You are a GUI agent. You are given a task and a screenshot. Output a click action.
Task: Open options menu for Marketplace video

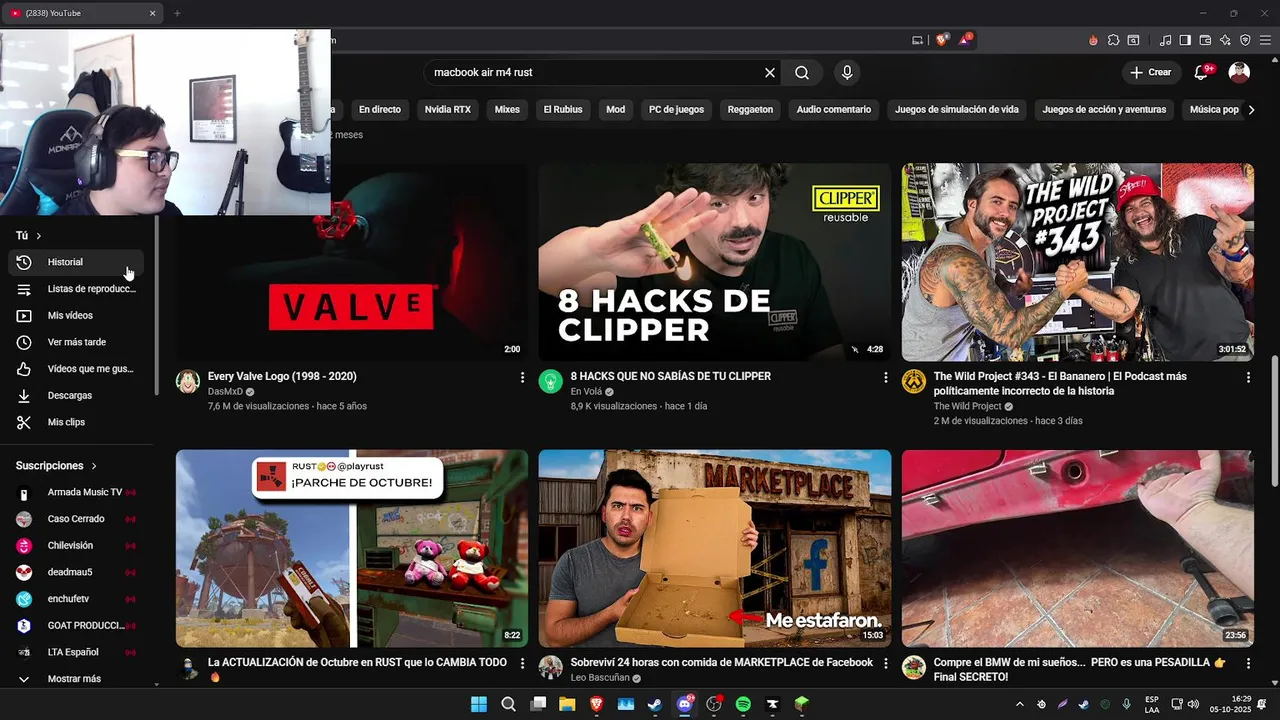pos(885,663)
